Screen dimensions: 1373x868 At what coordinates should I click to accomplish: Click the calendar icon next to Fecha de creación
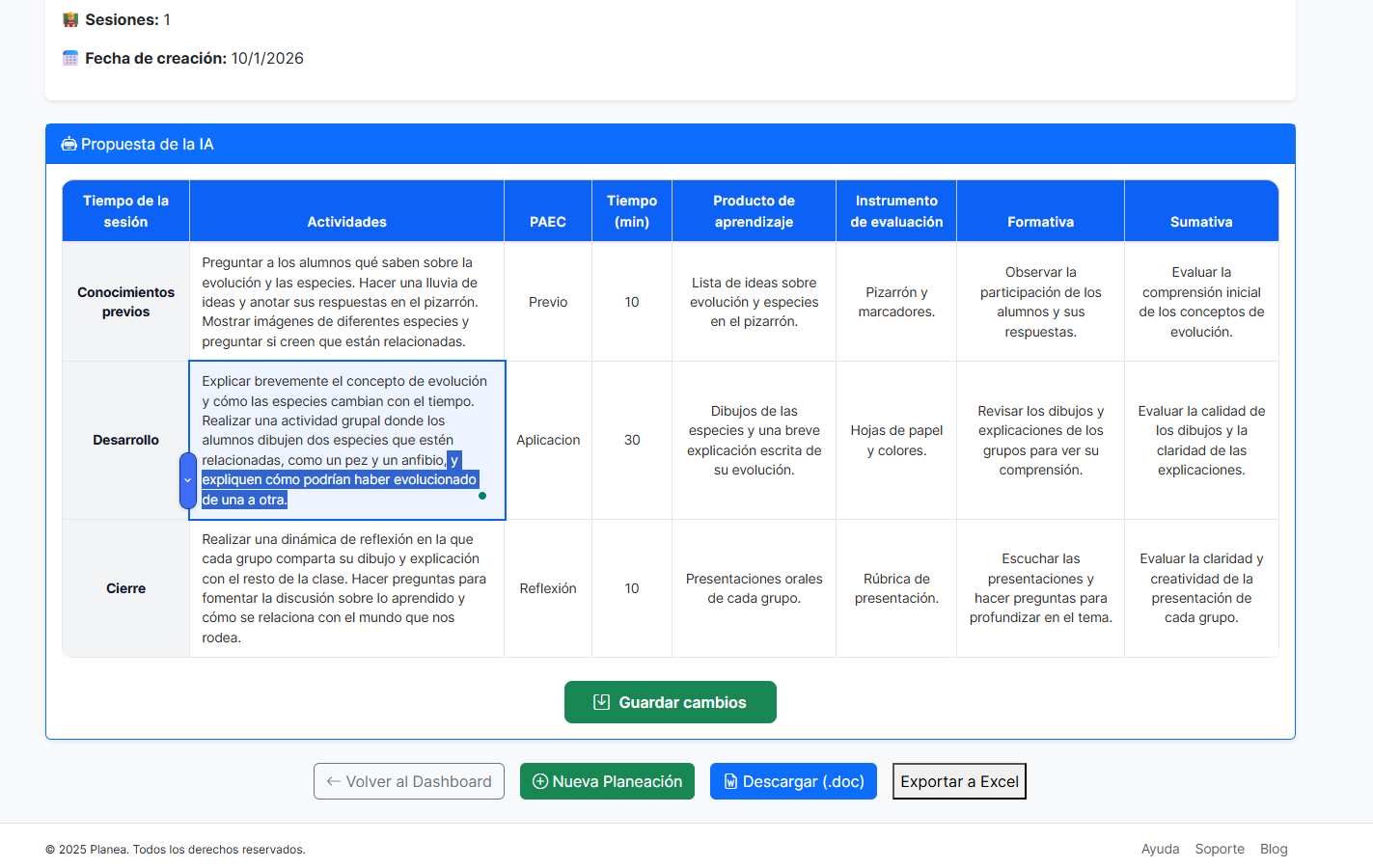click(70, 59)
